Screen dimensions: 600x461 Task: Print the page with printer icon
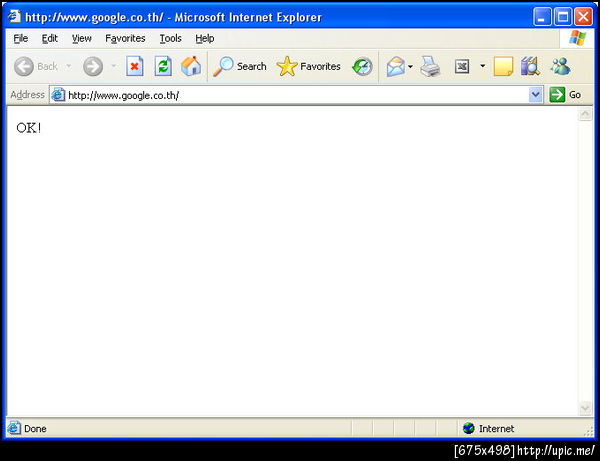coord(430,67)
